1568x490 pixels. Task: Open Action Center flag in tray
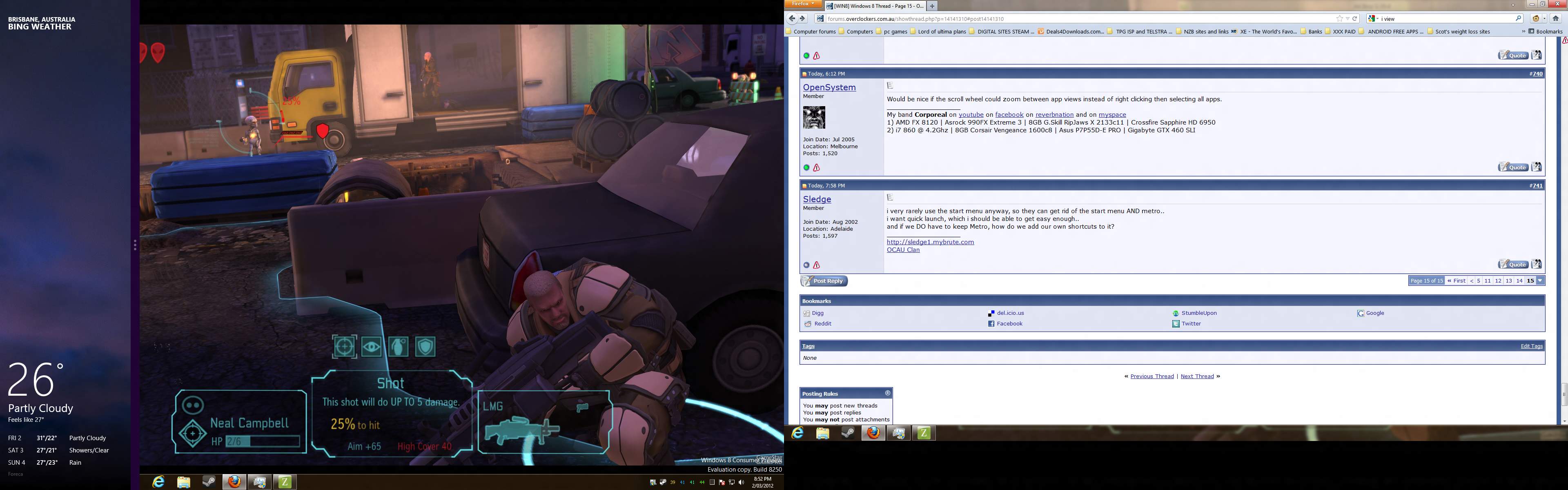click(x=722, y=482)
